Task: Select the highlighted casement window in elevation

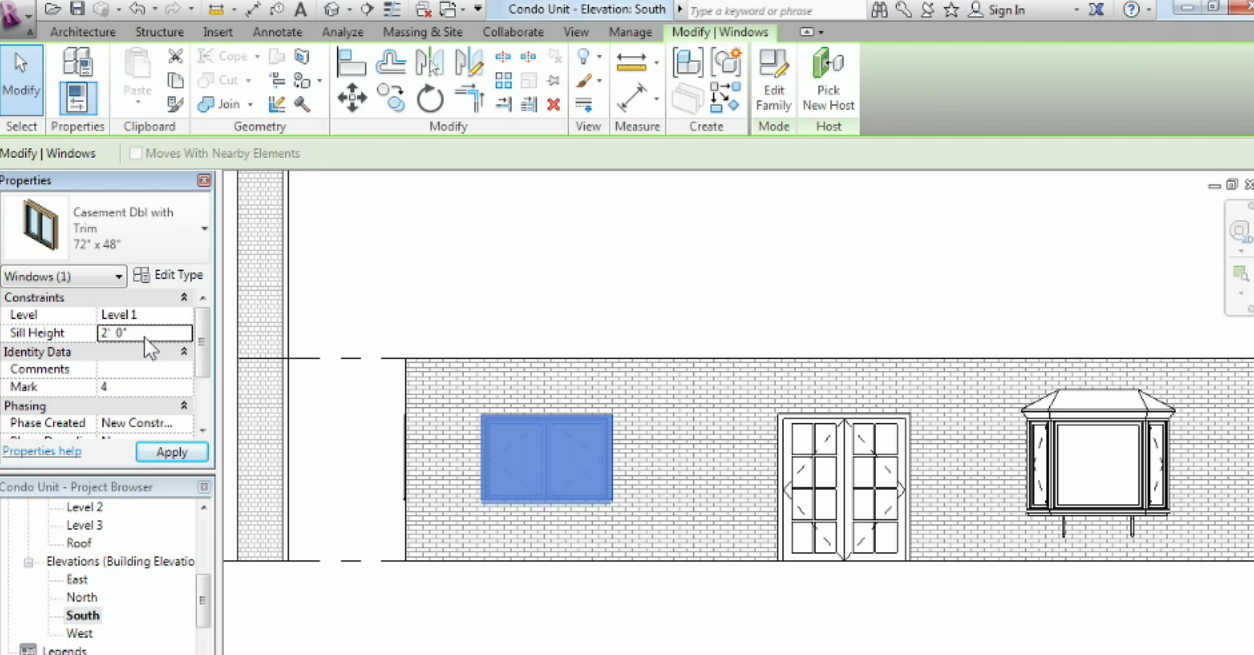Action: click(x=547, y=458)
